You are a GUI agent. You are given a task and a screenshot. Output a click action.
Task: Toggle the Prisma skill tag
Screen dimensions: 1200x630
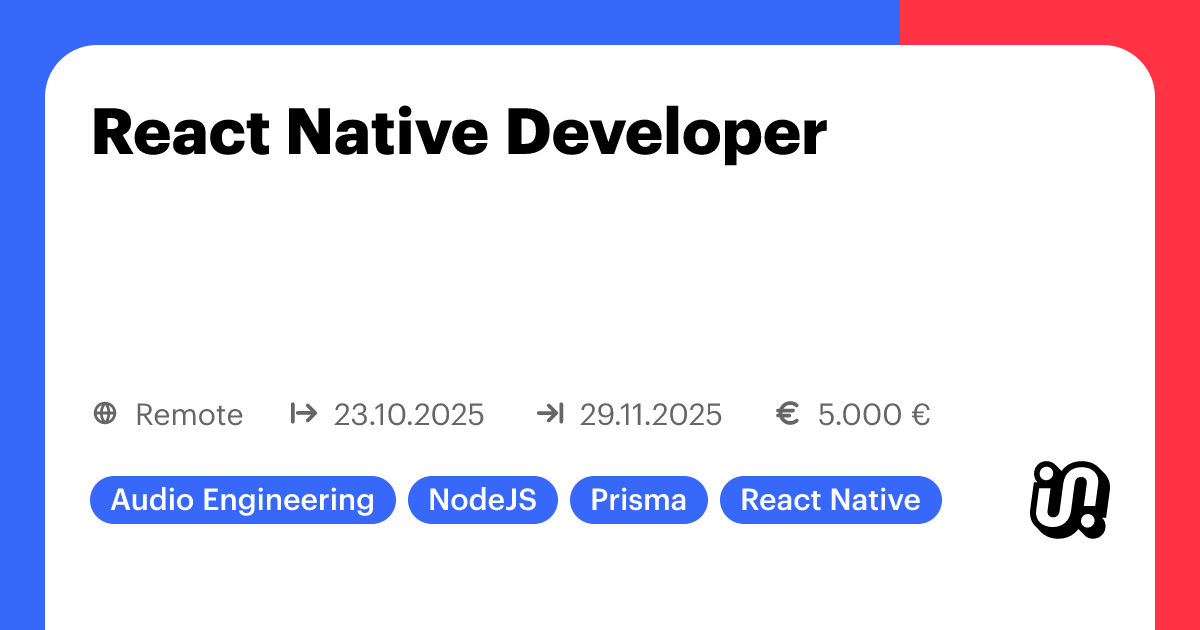coord(639,500)
